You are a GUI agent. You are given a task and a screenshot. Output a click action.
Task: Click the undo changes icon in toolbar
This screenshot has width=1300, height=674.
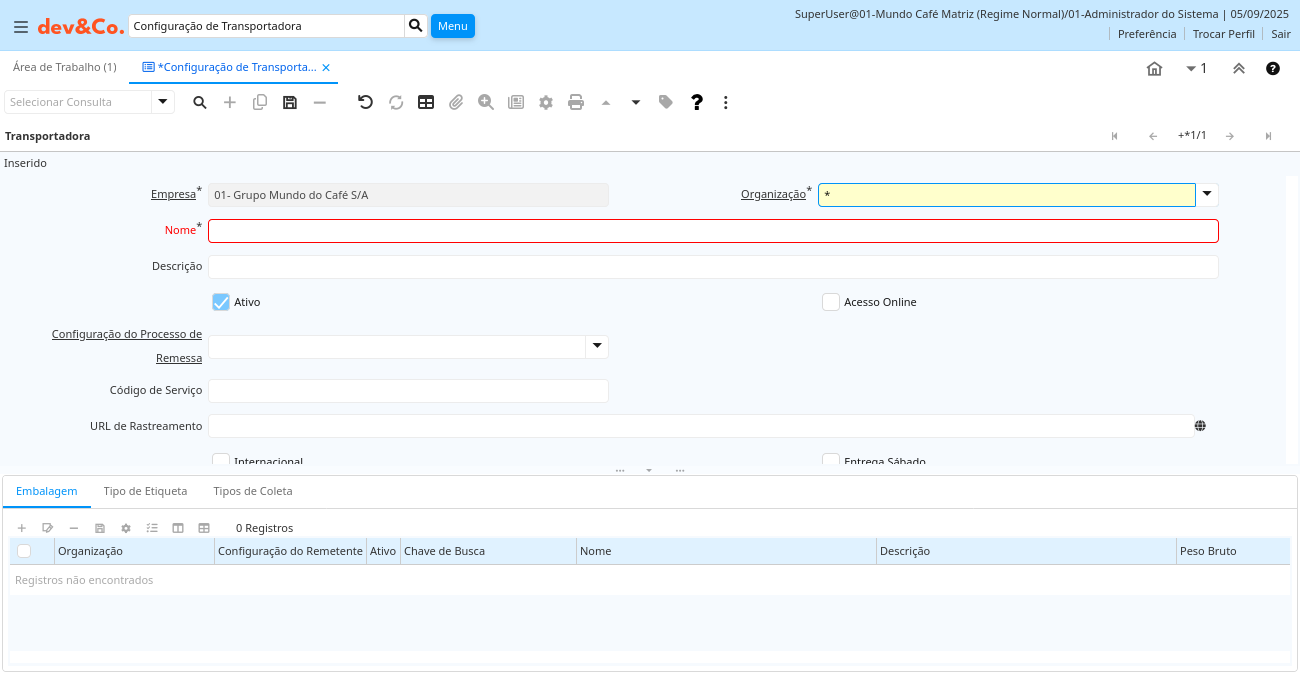(365, 102)
